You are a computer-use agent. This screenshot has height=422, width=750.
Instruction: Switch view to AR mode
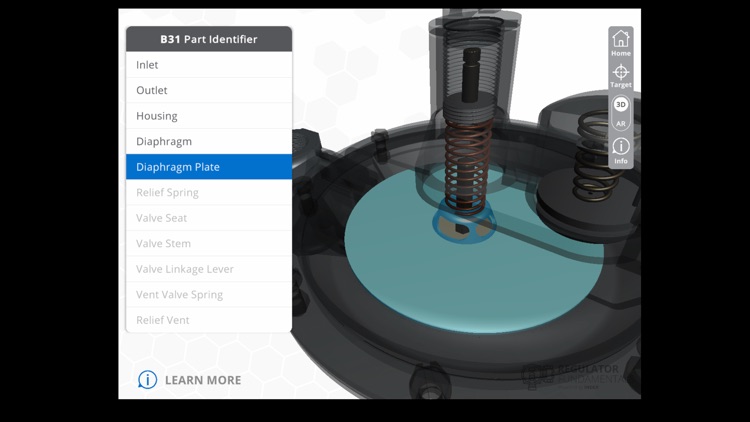(620, 123)
